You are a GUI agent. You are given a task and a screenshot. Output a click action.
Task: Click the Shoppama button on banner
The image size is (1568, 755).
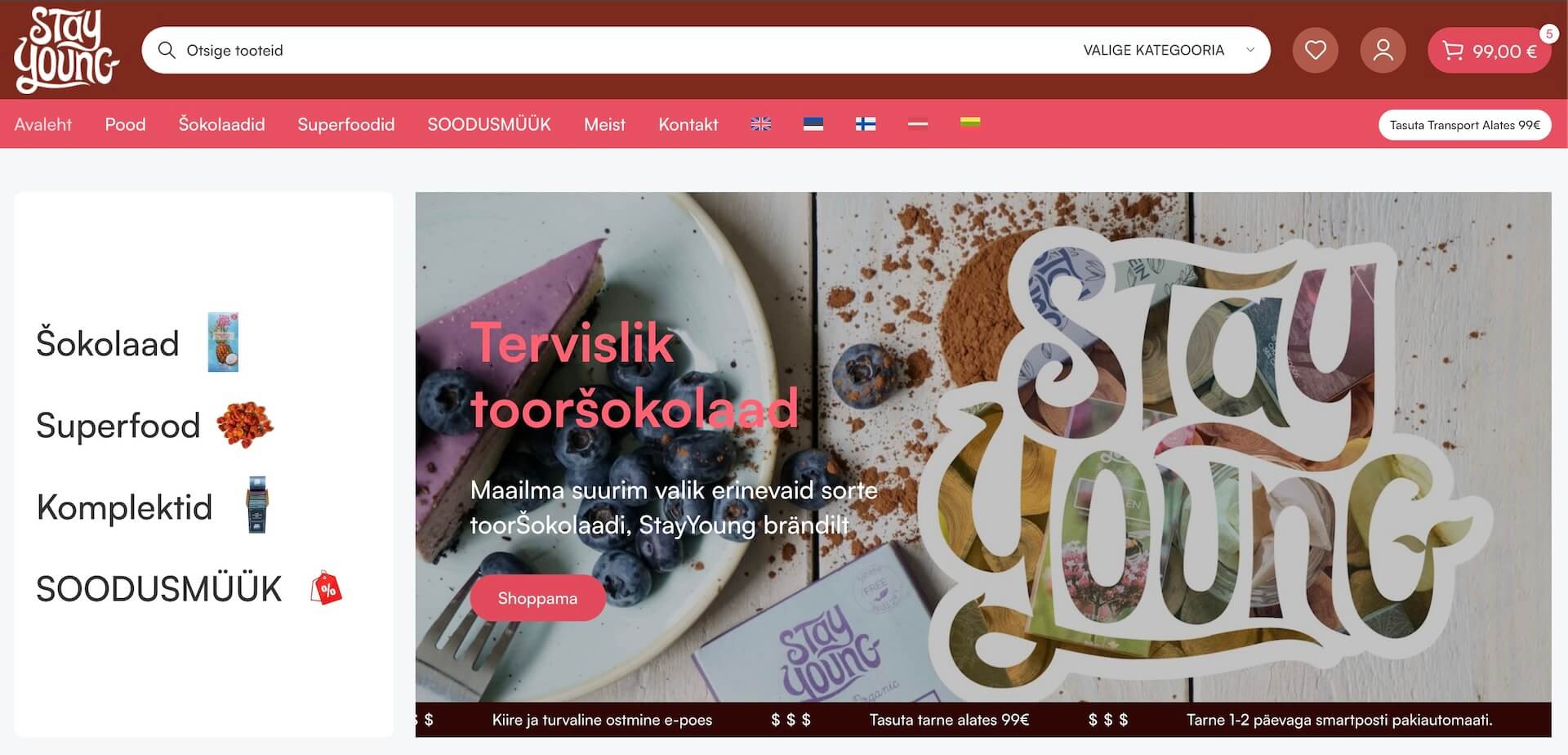(x=537, y=598)
